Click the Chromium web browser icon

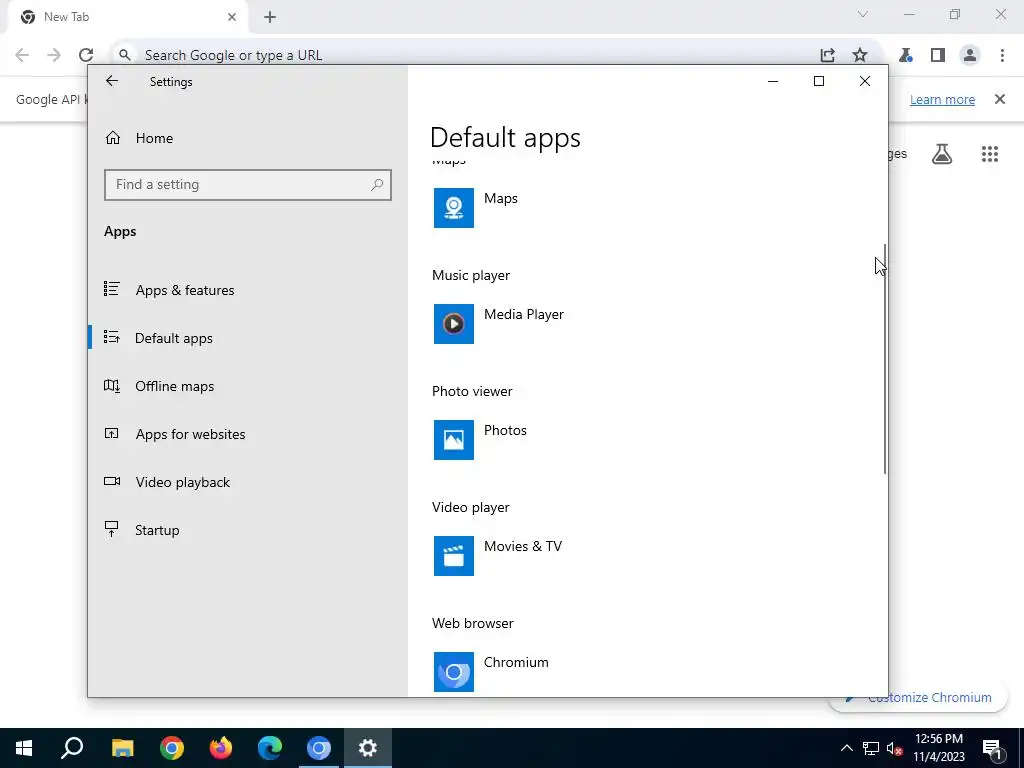point(453,671)
